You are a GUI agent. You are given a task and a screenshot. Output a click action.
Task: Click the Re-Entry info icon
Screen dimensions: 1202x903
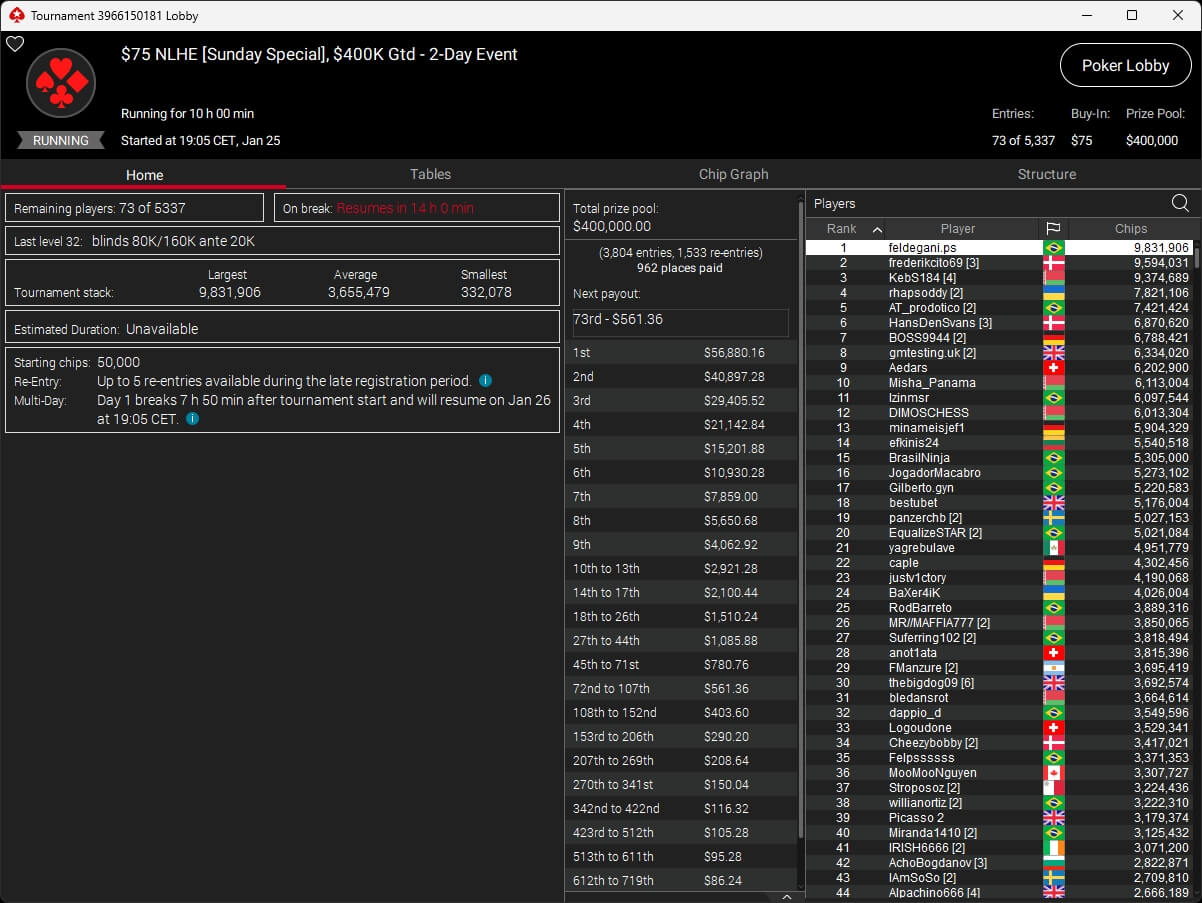[485, 381]
